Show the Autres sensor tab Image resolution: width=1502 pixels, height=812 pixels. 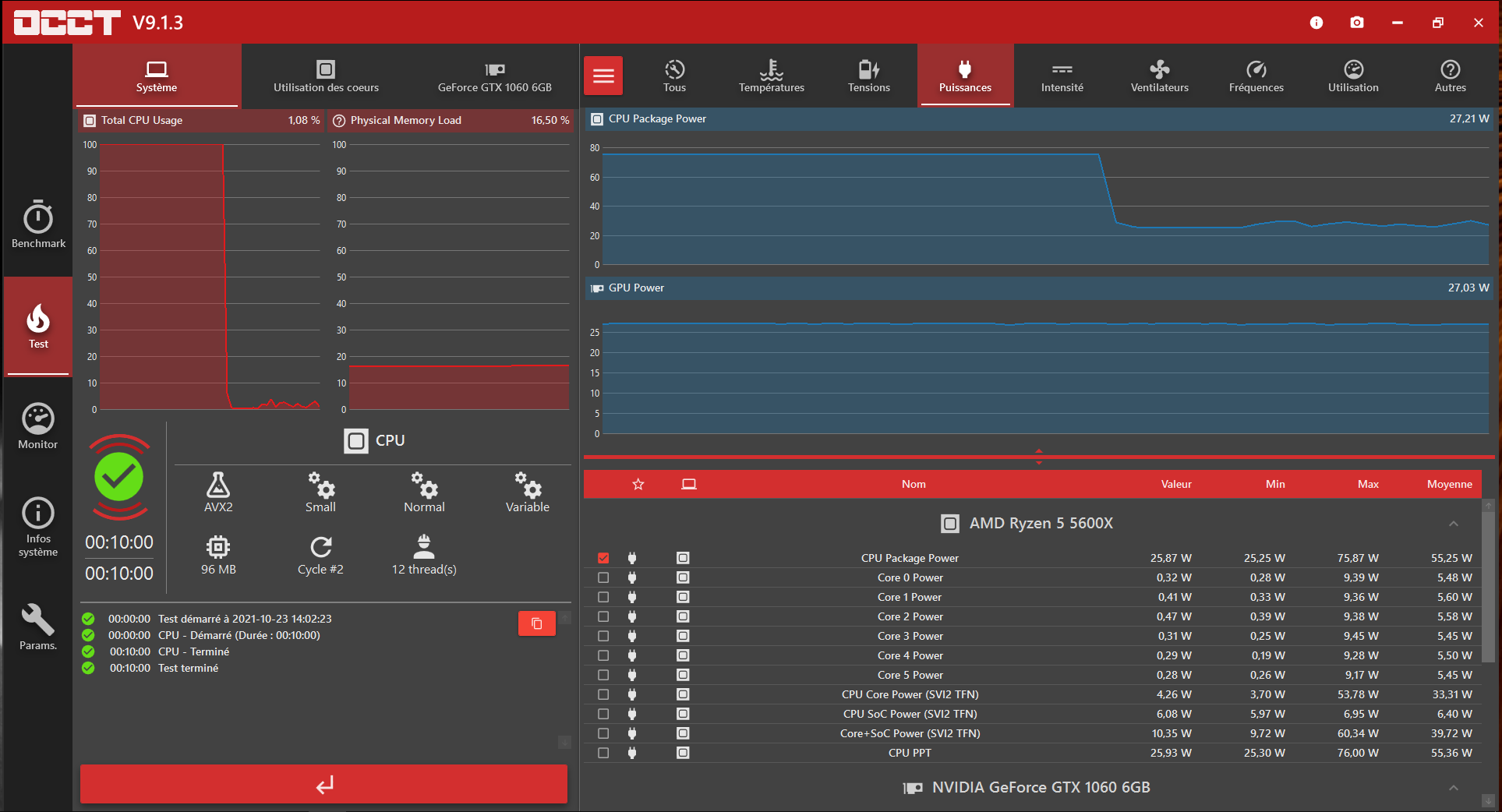[x=1451, y=76]
